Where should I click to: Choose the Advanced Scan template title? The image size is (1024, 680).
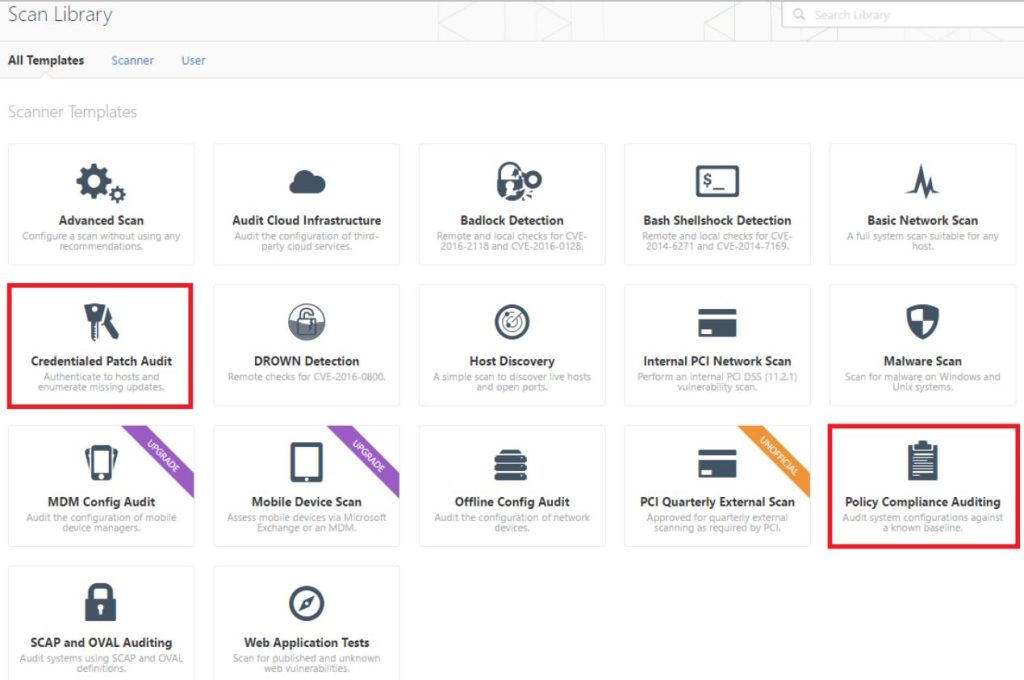click(x=101, y=220)
